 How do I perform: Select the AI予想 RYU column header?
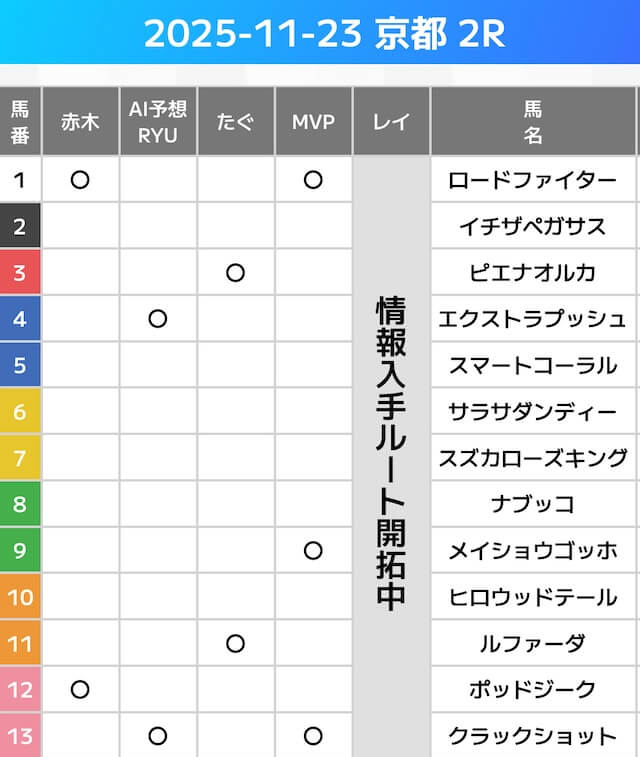[158, 122]
